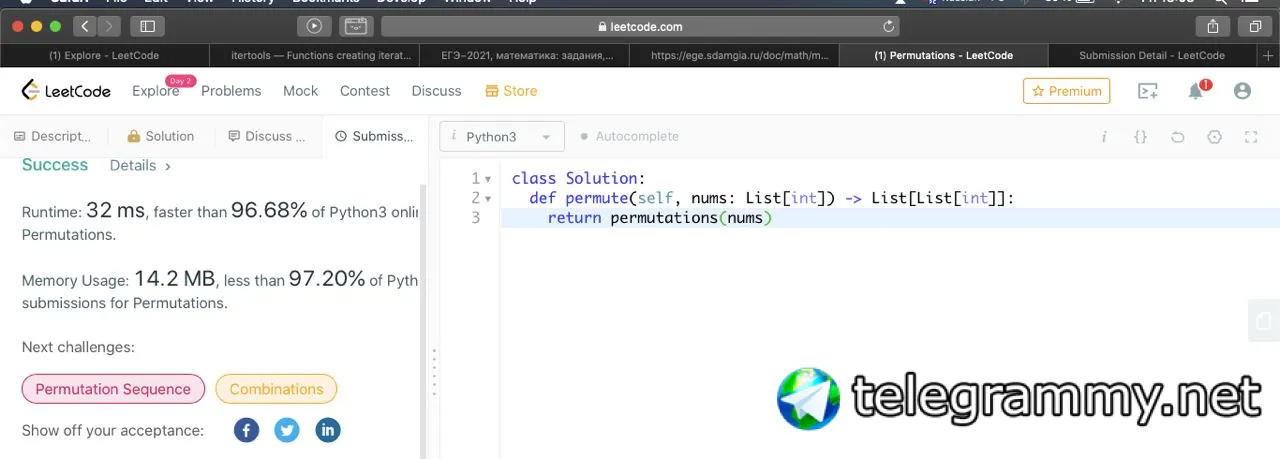Click the extension icon beside the address bar
This screenshot has width=1280, height=459.
coord(355,27)
